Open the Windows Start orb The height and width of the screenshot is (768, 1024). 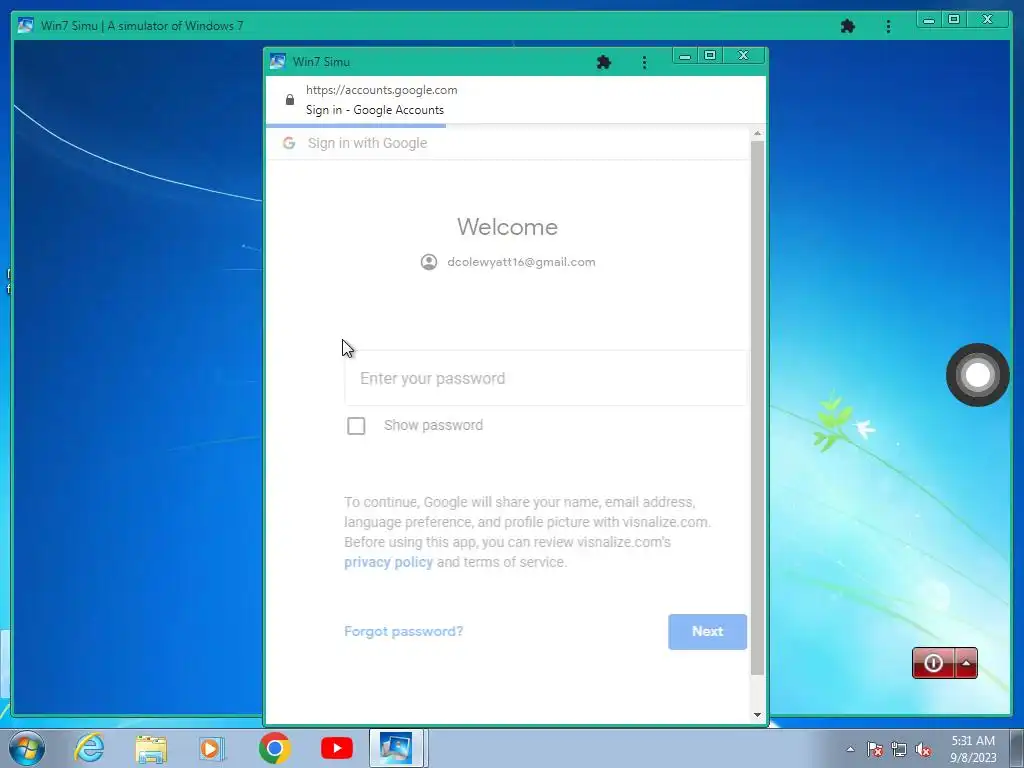coord(27,748)
